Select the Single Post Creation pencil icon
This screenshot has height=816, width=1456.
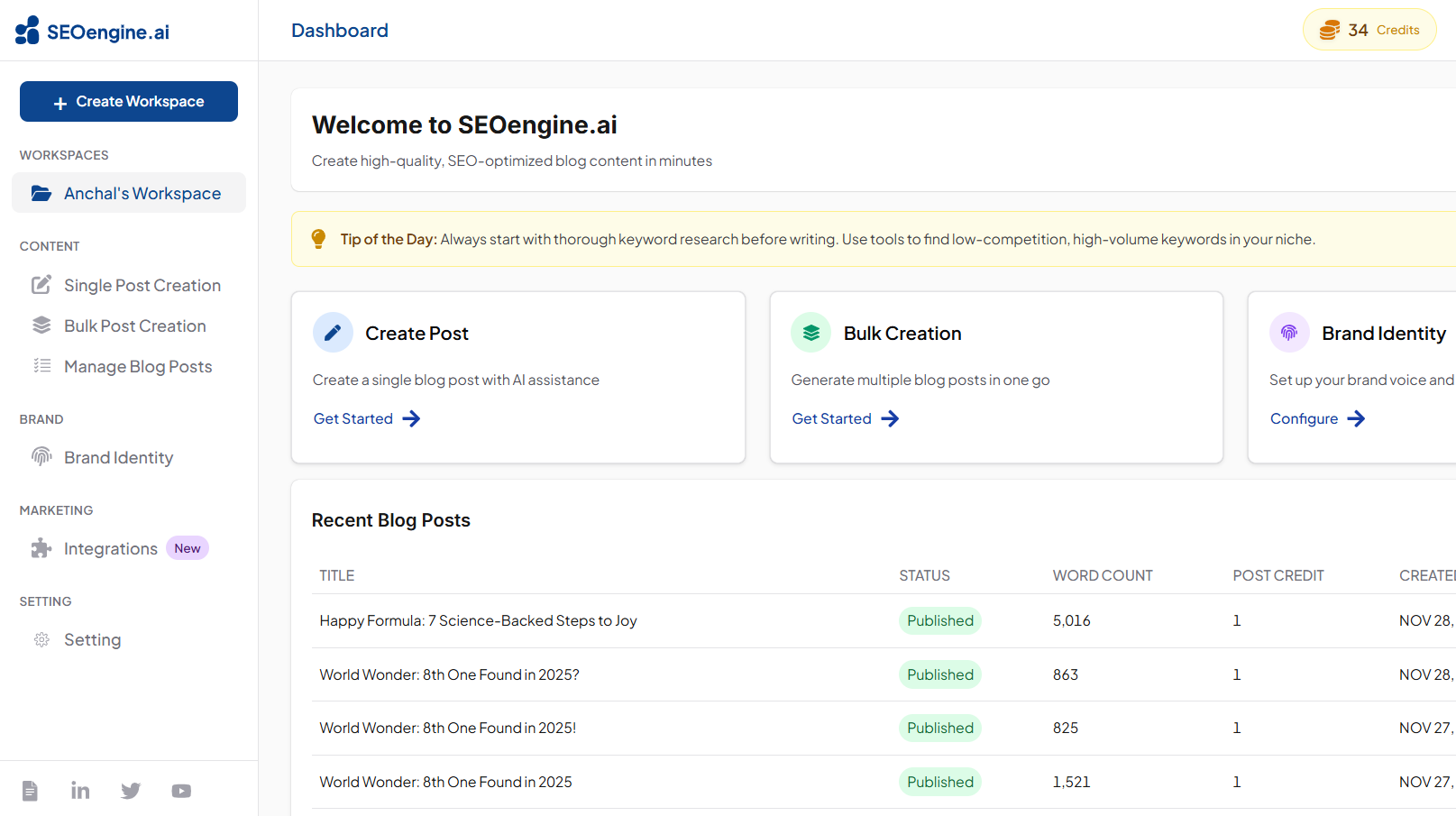41,284
